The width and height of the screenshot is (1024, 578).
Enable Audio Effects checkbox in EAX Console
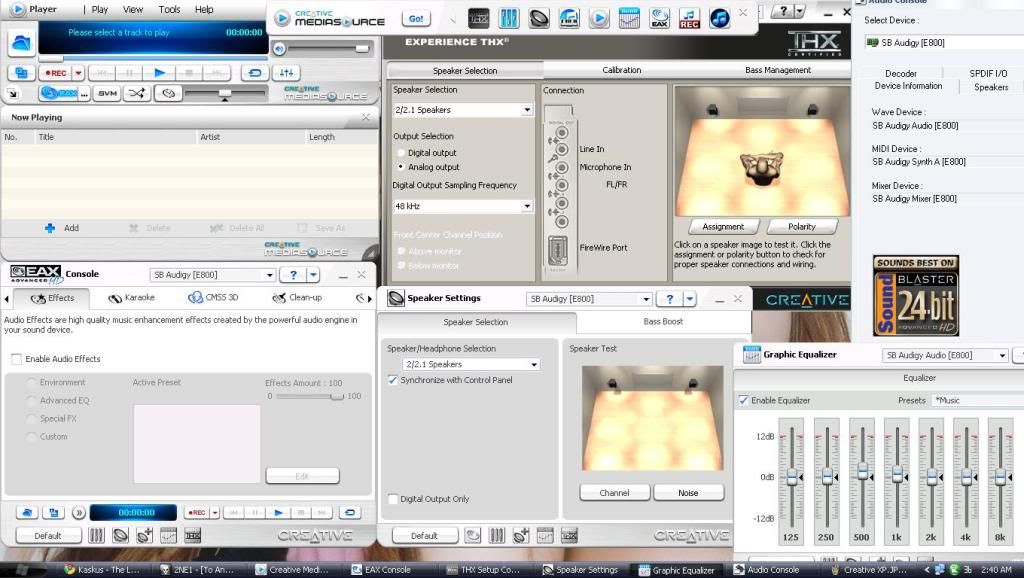[x=17, y=359]
